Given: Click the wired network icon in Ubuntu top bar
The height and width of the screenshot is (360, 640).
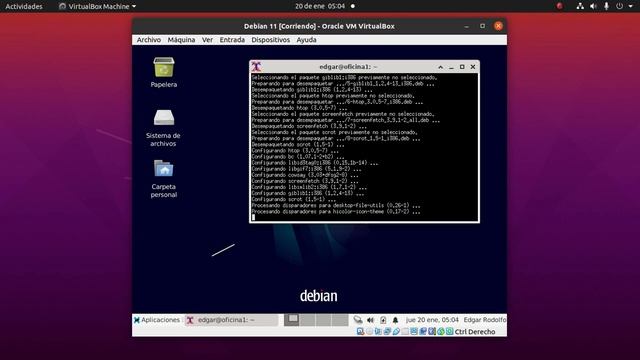Looking at the screenshot, I should (x=580, y=6).
